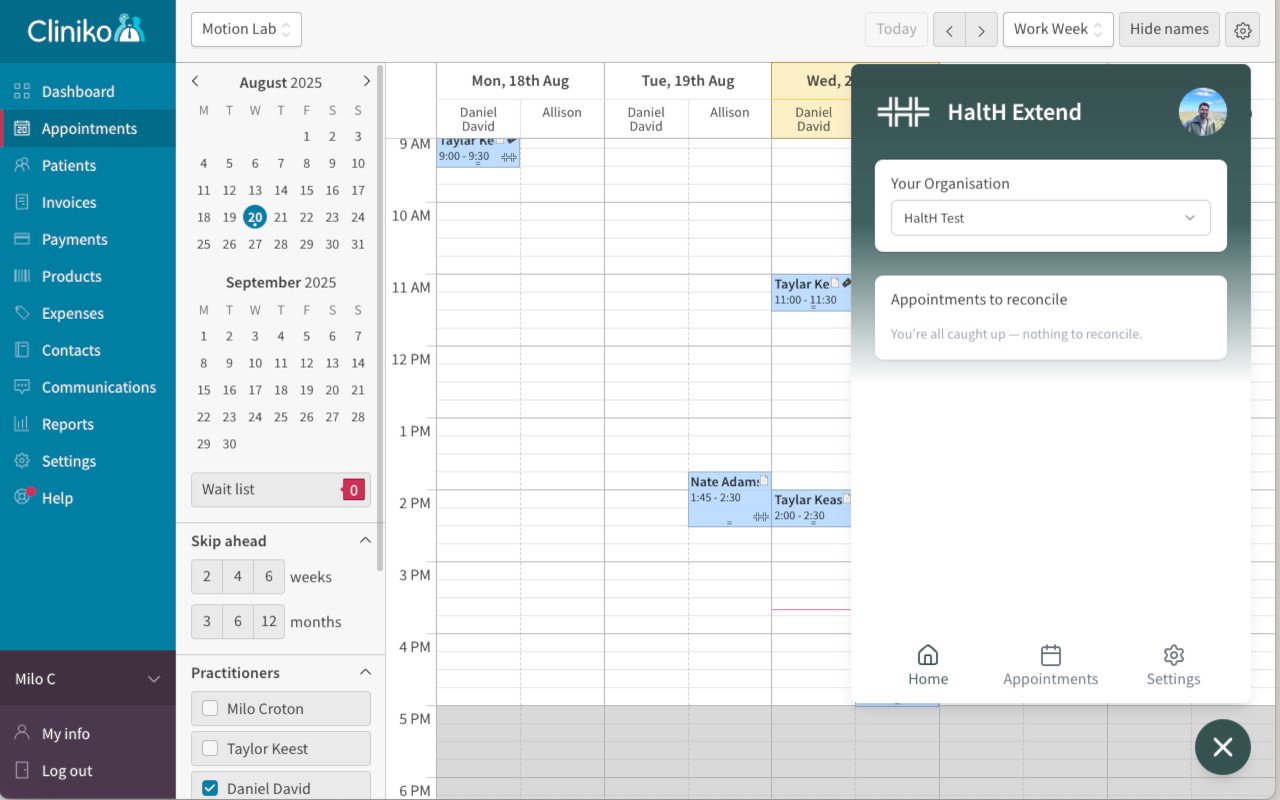Close the HaltH Extend panel
Image resolution: width=1280 pixels, height=800 pixels.
tap(1223, 747)
